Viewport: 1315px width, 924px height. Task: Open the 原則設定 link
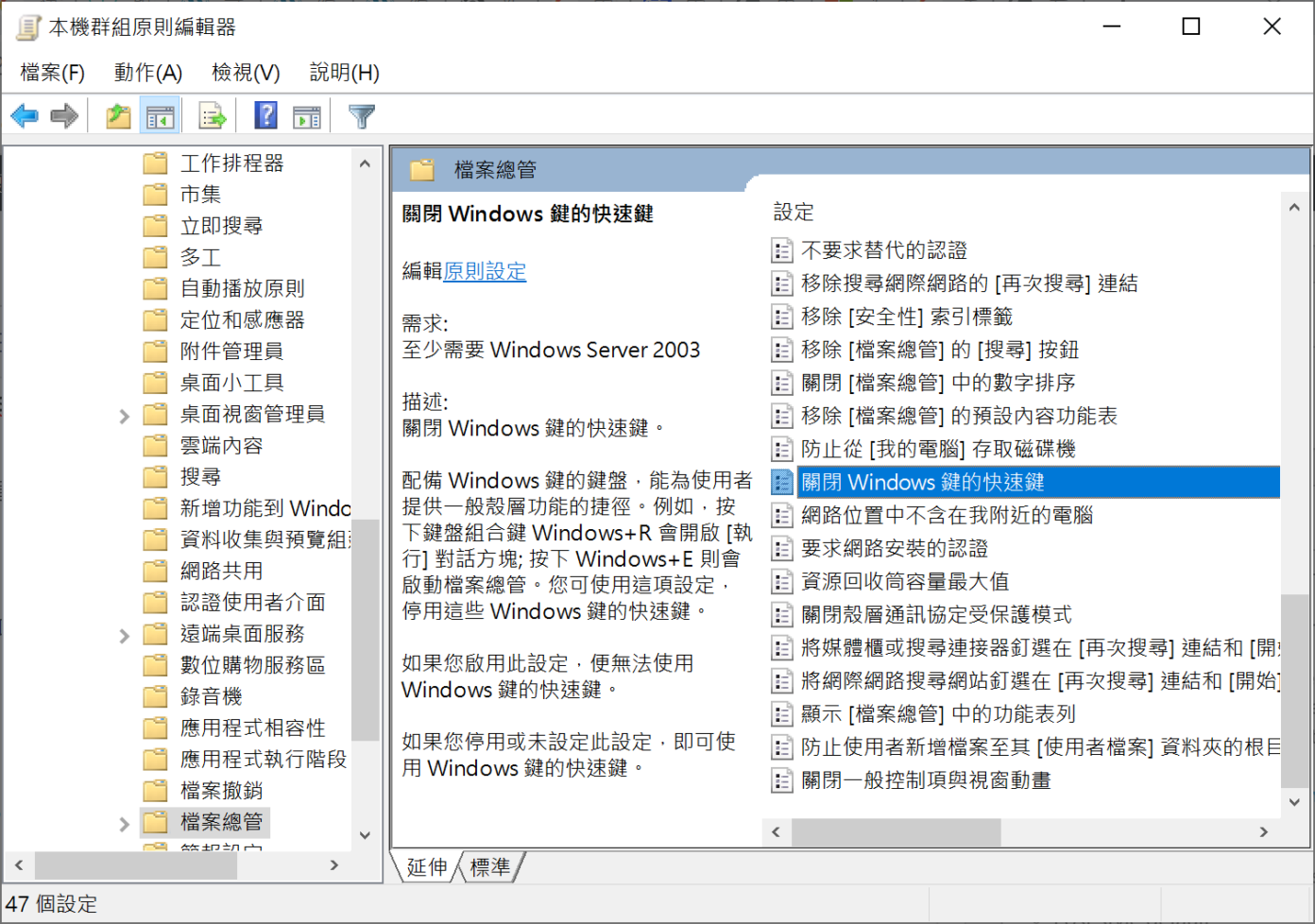click(x=485, y=271)
